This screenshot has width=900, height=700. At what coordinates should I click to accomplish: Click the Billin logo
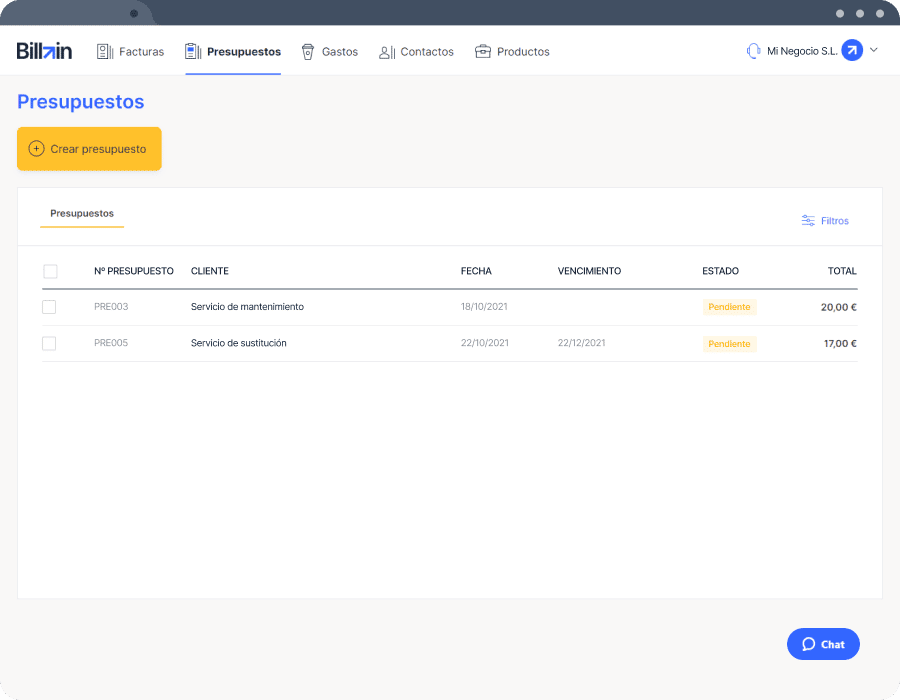tap(44, 51)
